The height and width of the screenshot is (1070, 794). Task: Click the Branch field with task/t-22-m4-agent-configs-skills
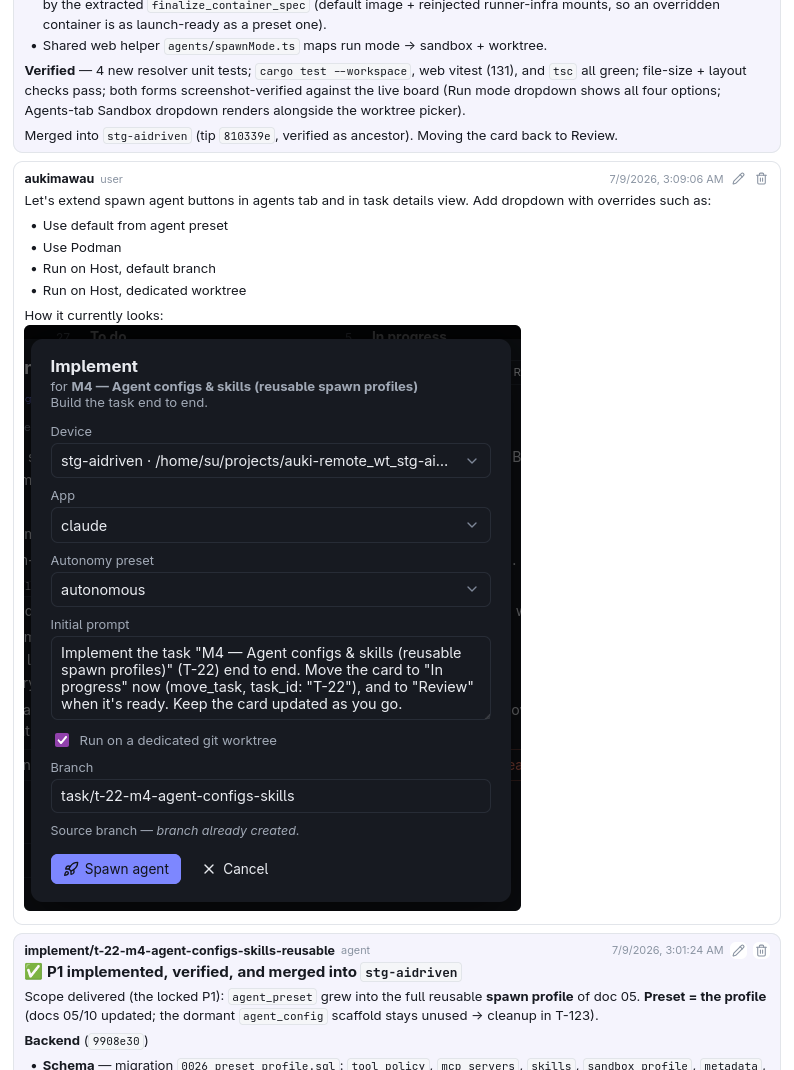click(270, 796)
